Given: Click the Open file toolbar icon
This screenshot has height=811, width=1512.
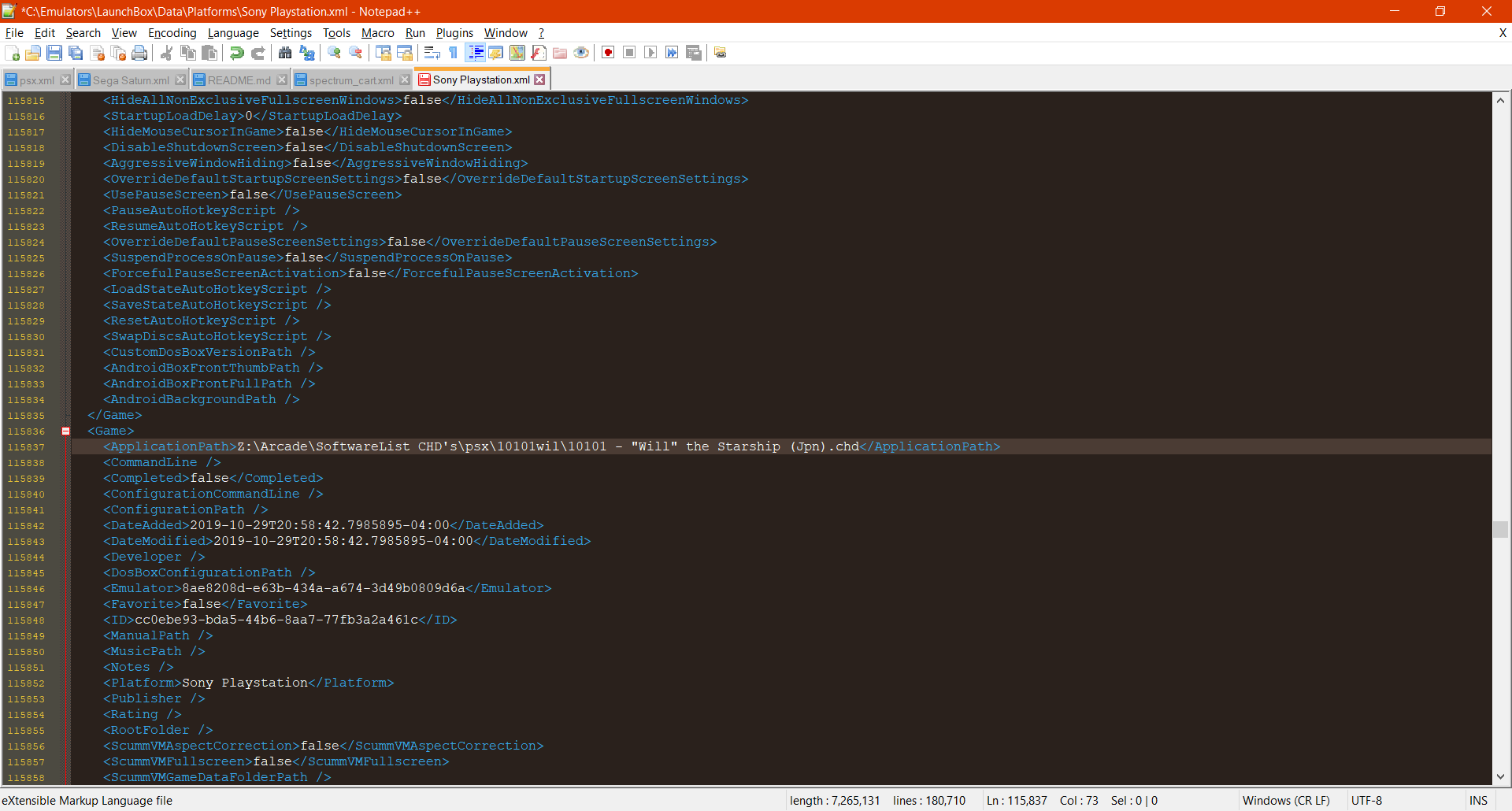Looking at the screenshot, I should (x=33, y=53).
